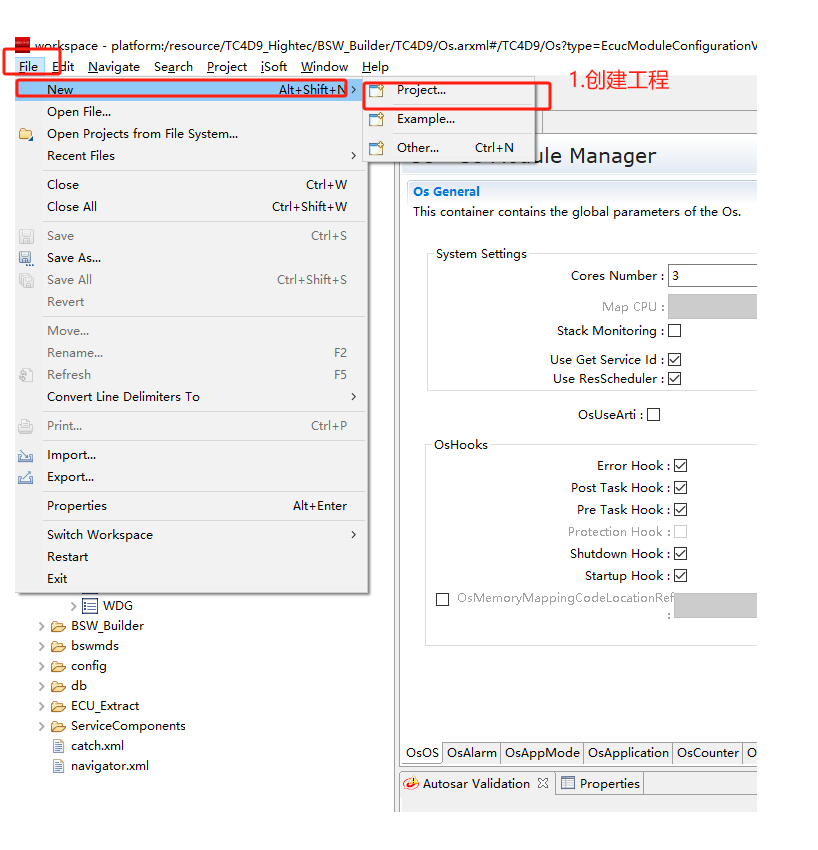This screenshot has width=818, height=850.
Task: Toggle the OsUseArti checkbox
Action: [654, 415]
